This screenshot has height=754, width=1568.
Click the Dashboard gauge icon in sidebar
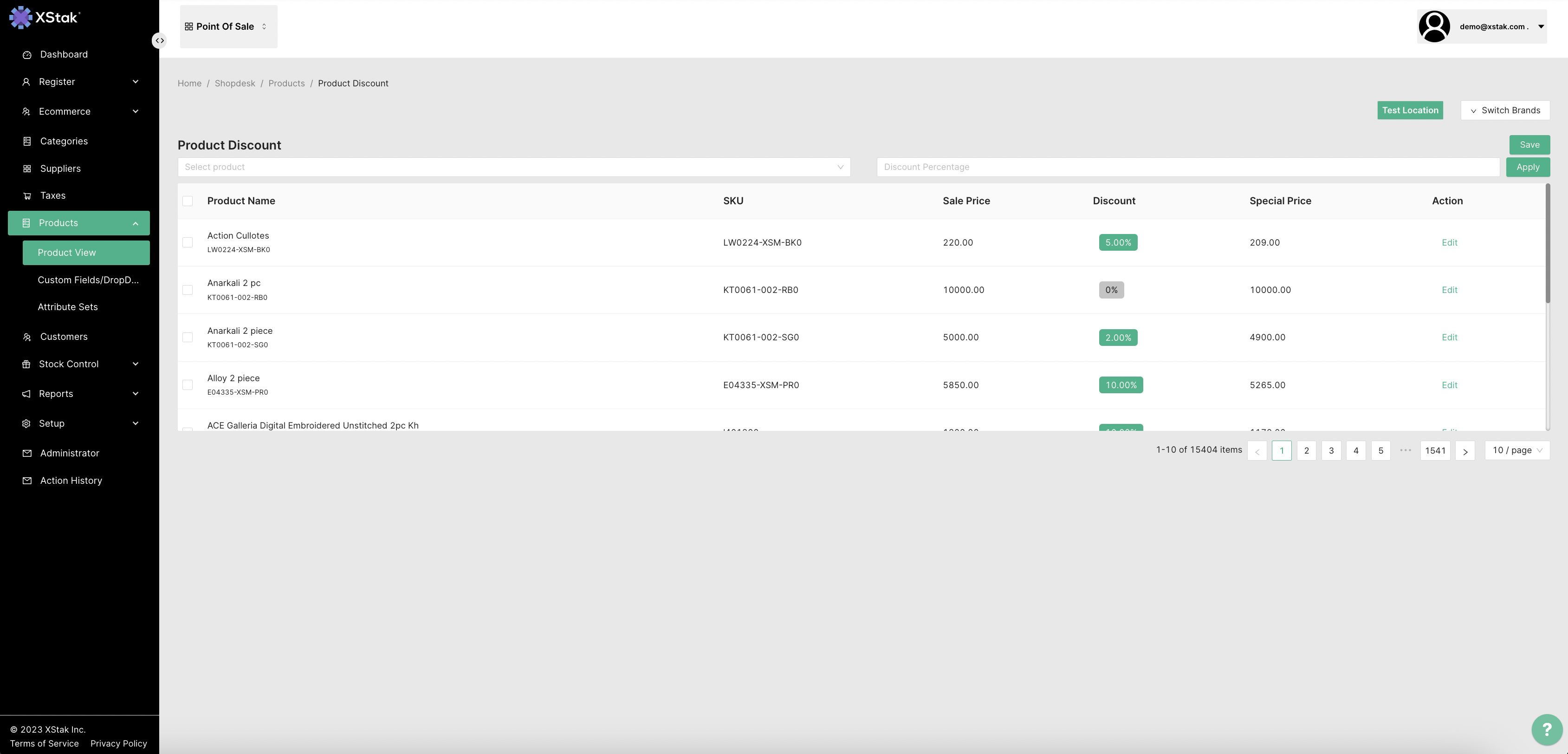pos(27,55)
